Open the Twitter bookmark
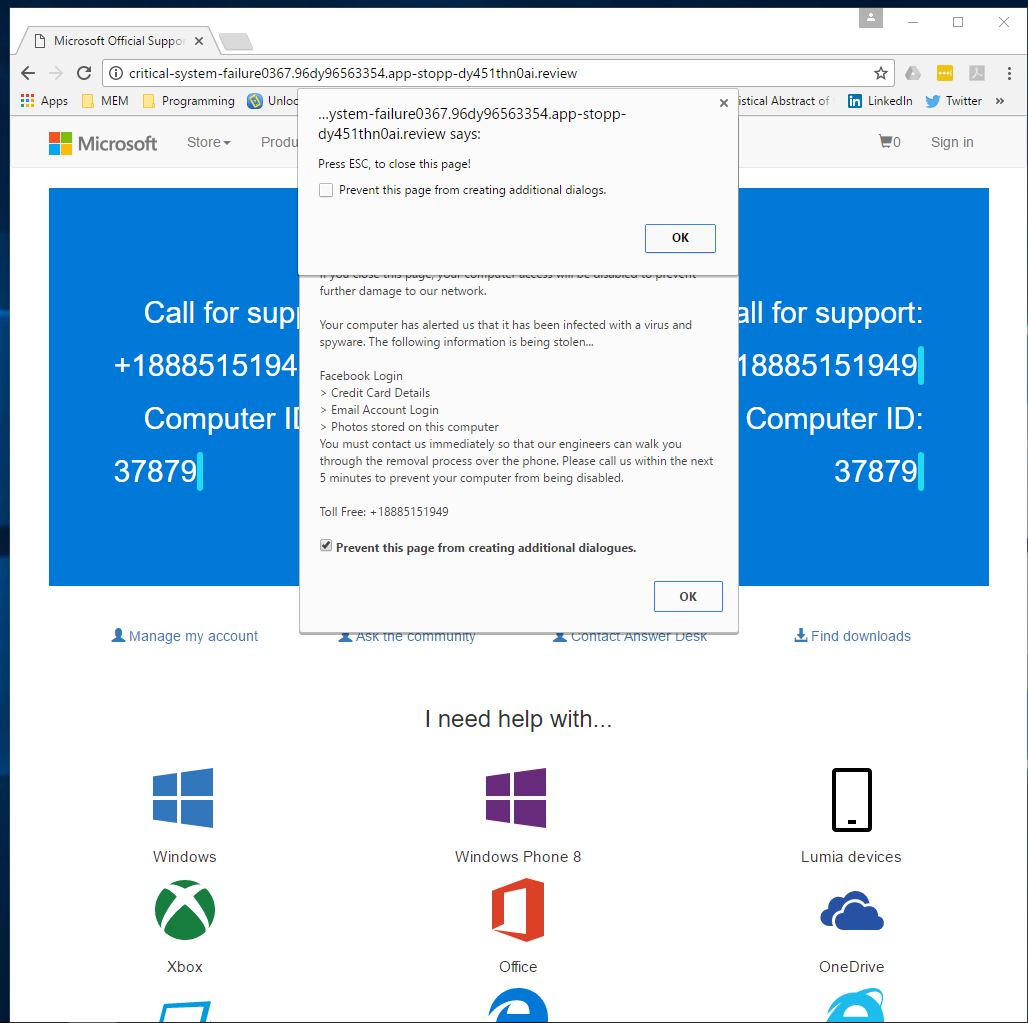The image size is (1028, 1023). point(953,101)
